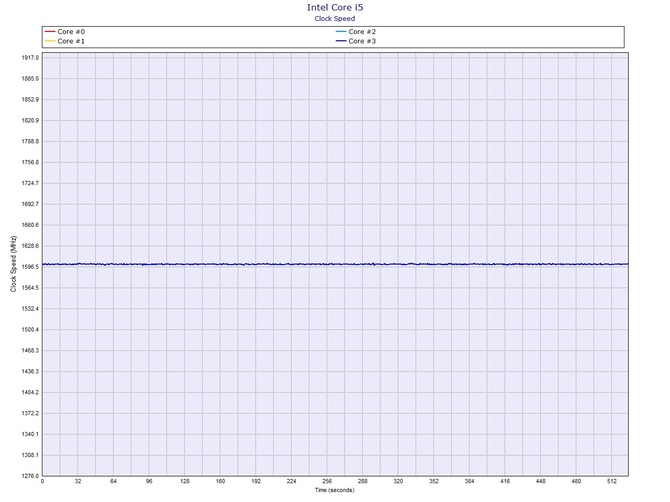
Task: Click the Core #2 legend entry
Action: click(x=356, y=32)
